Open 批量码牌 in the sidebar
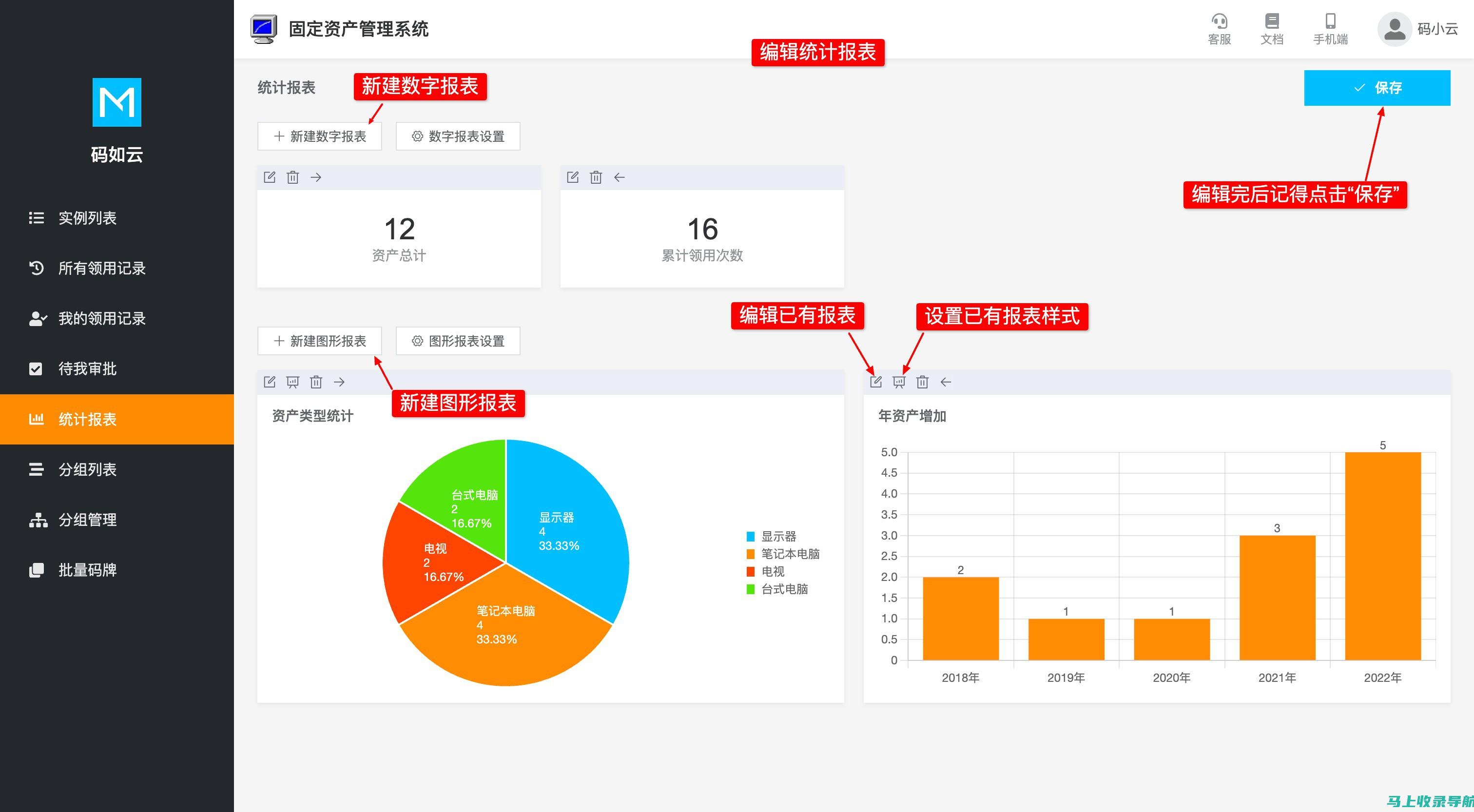 116,571
